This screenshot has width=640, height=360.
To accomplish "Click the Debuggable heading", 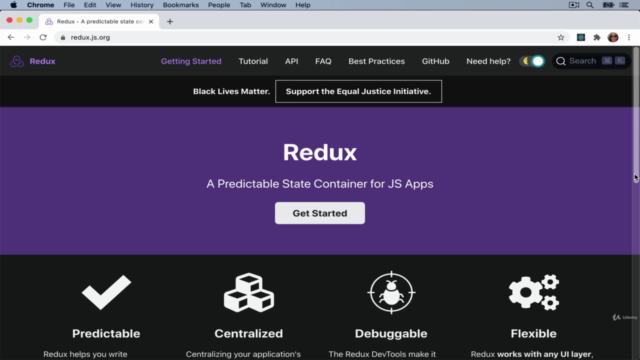I will point(391,333).
